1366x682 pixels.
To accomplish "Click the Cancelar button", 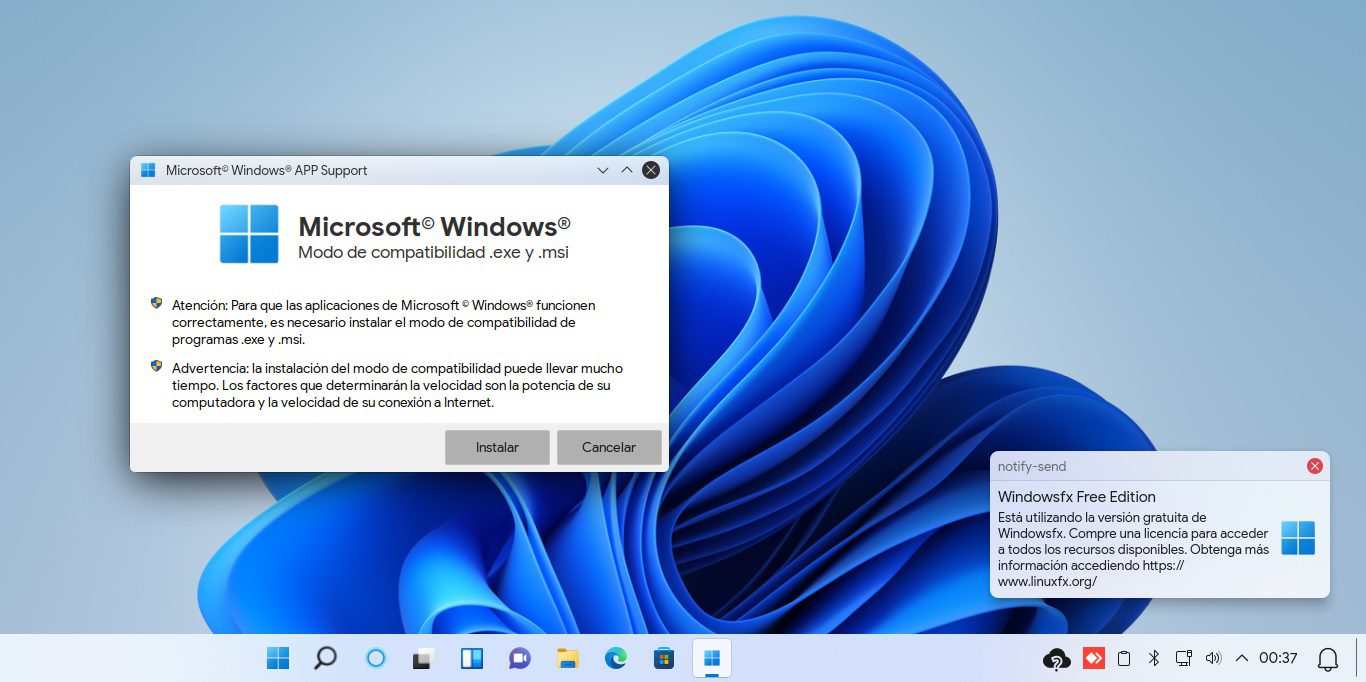I will (x=609, y=447).
